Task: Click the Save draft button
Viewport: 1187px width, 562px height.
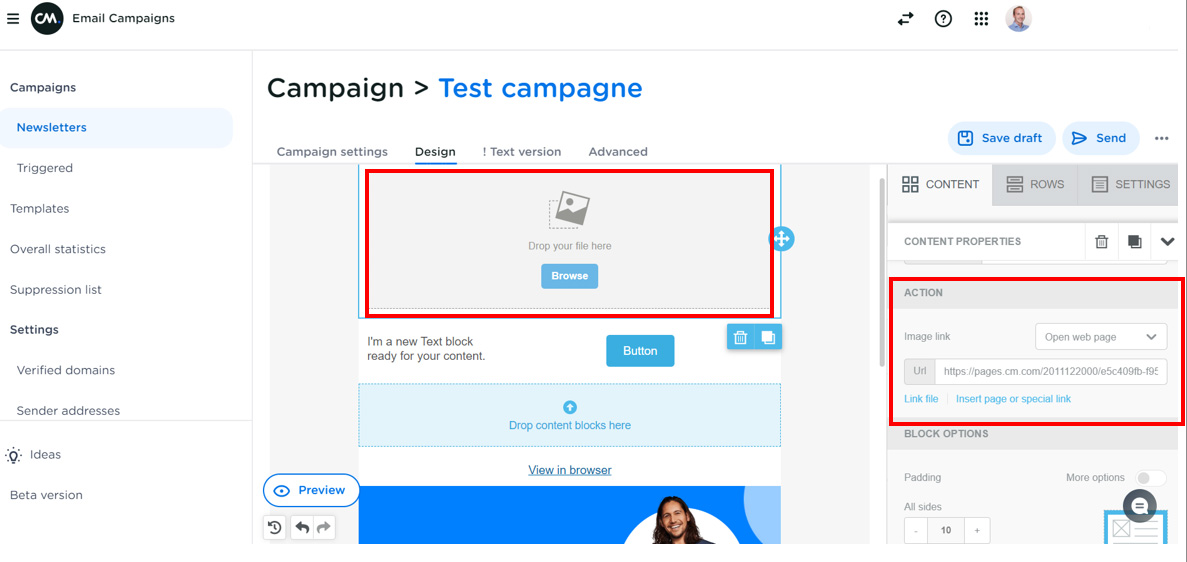Action: point(999,138)
